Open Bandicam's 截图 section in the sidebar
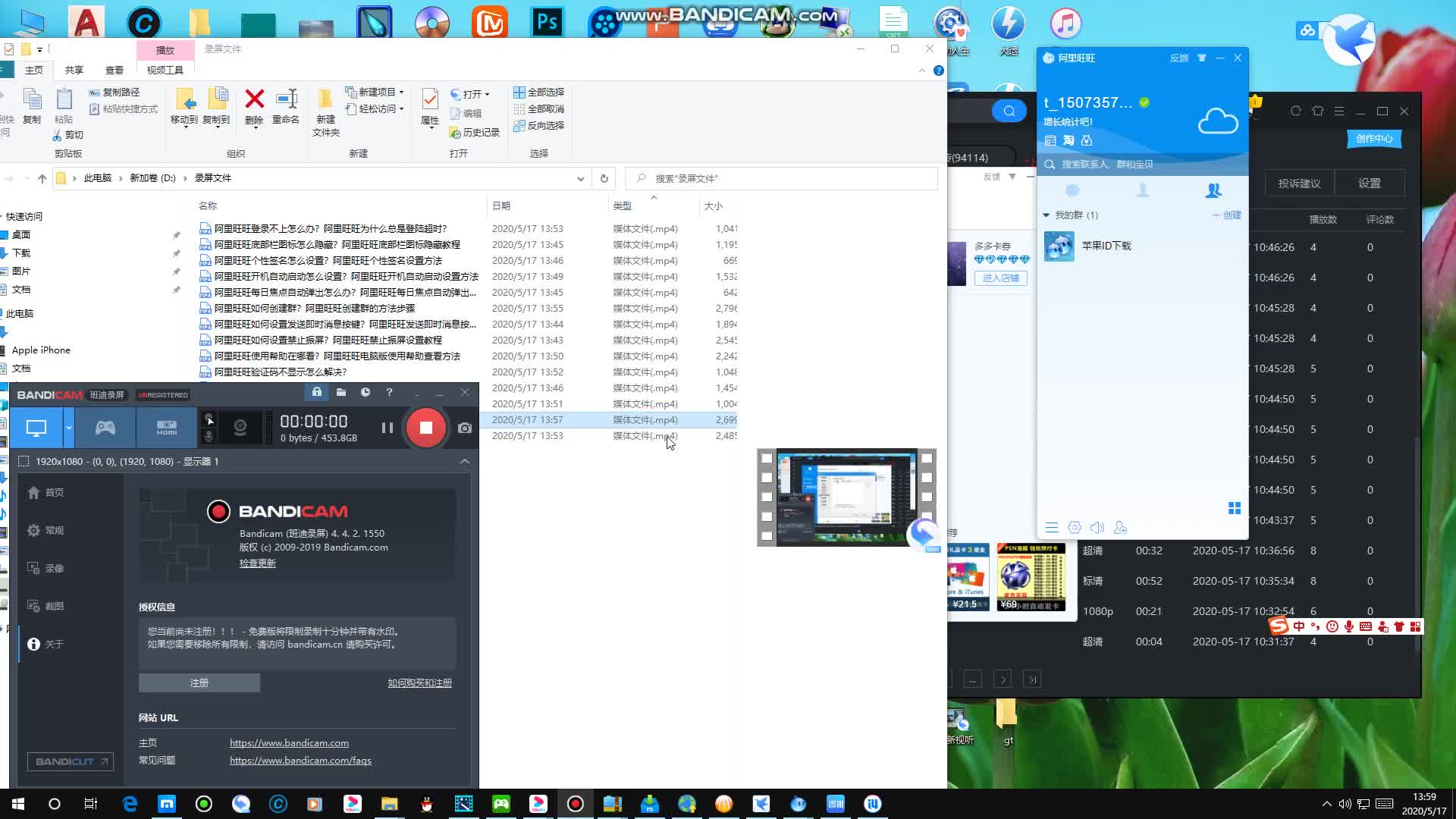Viewport: 1456px width, 819px height. pos(56,606)
